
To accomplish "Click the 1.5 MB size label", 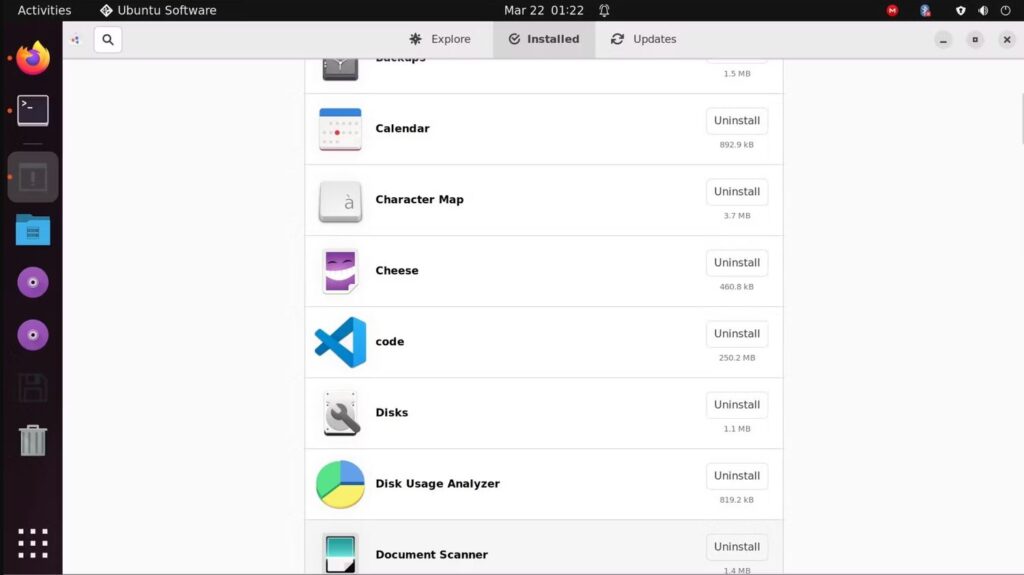I will [737, 74].
